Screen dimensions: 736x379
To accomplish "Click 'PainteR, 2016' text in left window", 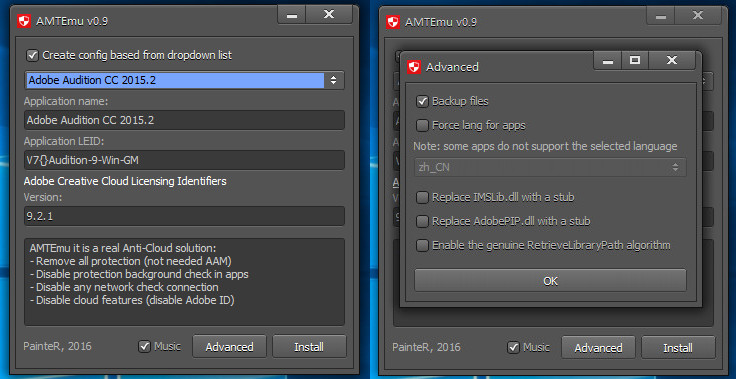I will (x=57, y=347).
